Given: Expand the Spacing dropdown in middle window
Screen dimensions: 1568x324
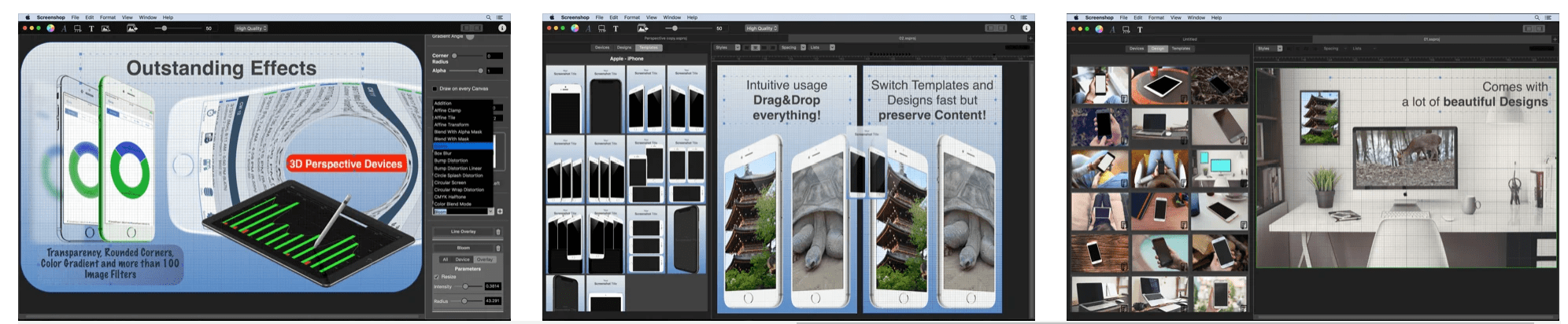Looking at the screenshot, I should point(792,47).
